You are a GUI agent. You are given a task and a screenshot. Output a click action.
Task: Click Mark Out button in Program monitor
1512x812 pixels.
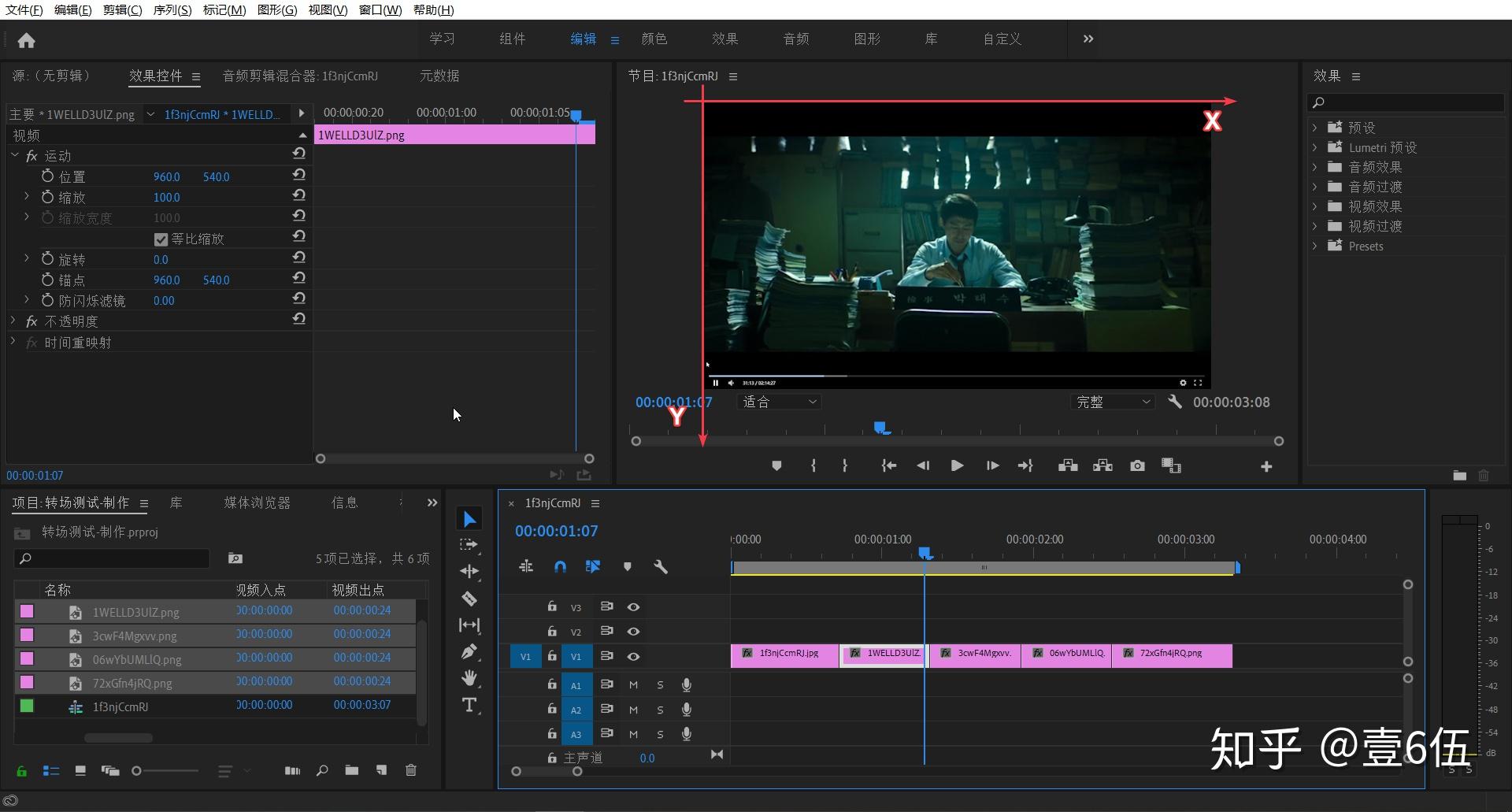[845, 466]
